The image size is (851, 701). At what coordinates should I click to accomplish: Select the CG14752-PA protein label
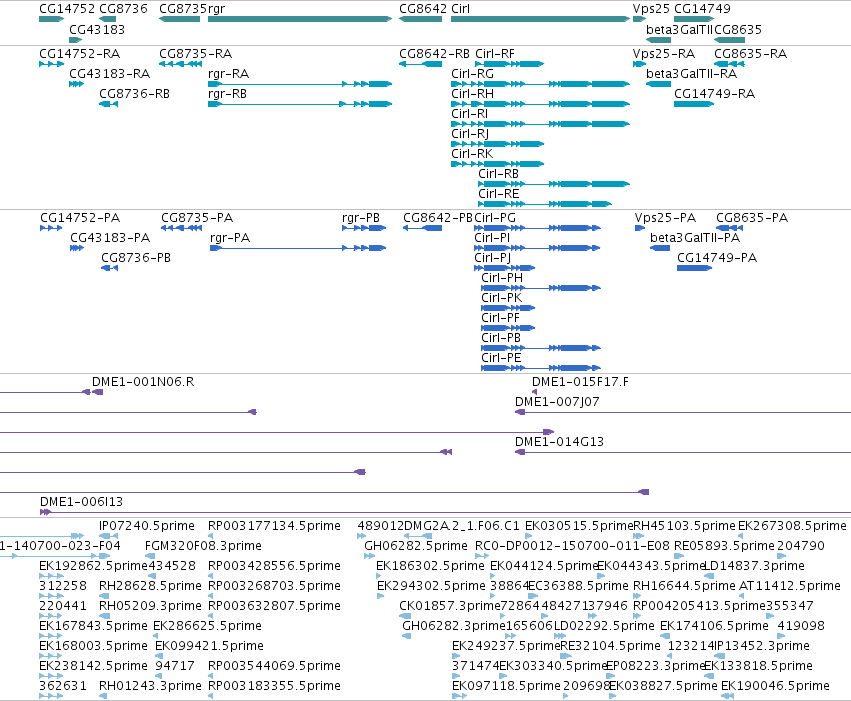[x=80, y=218]
